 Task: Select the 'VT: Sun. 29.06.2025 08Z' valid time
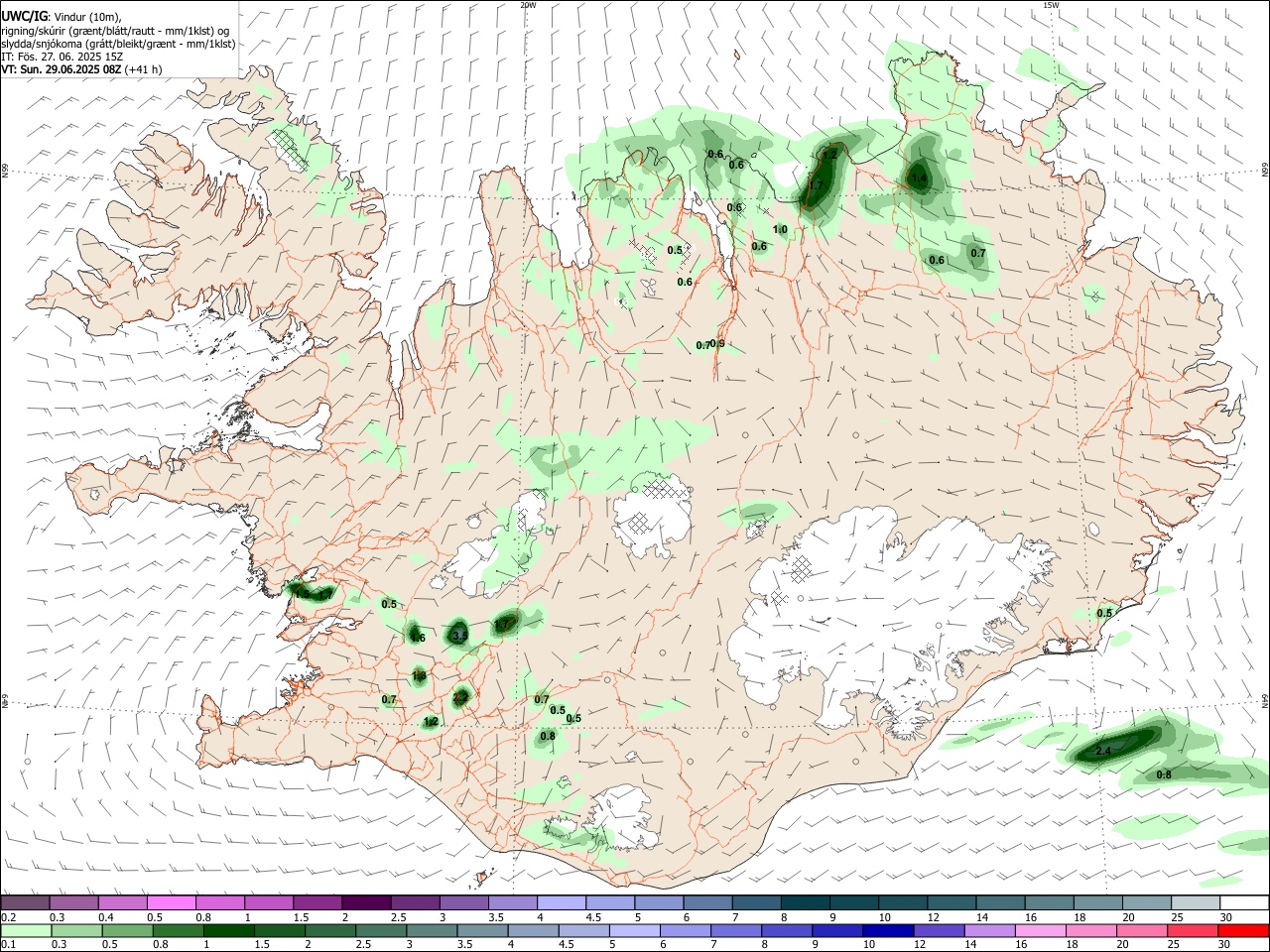tap(62, 69)
